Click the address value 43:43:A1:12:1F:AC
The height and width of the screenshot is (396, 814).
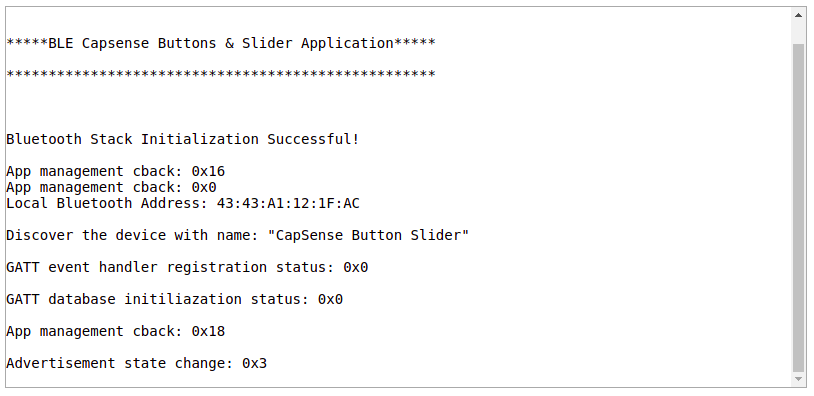(288, 203)
